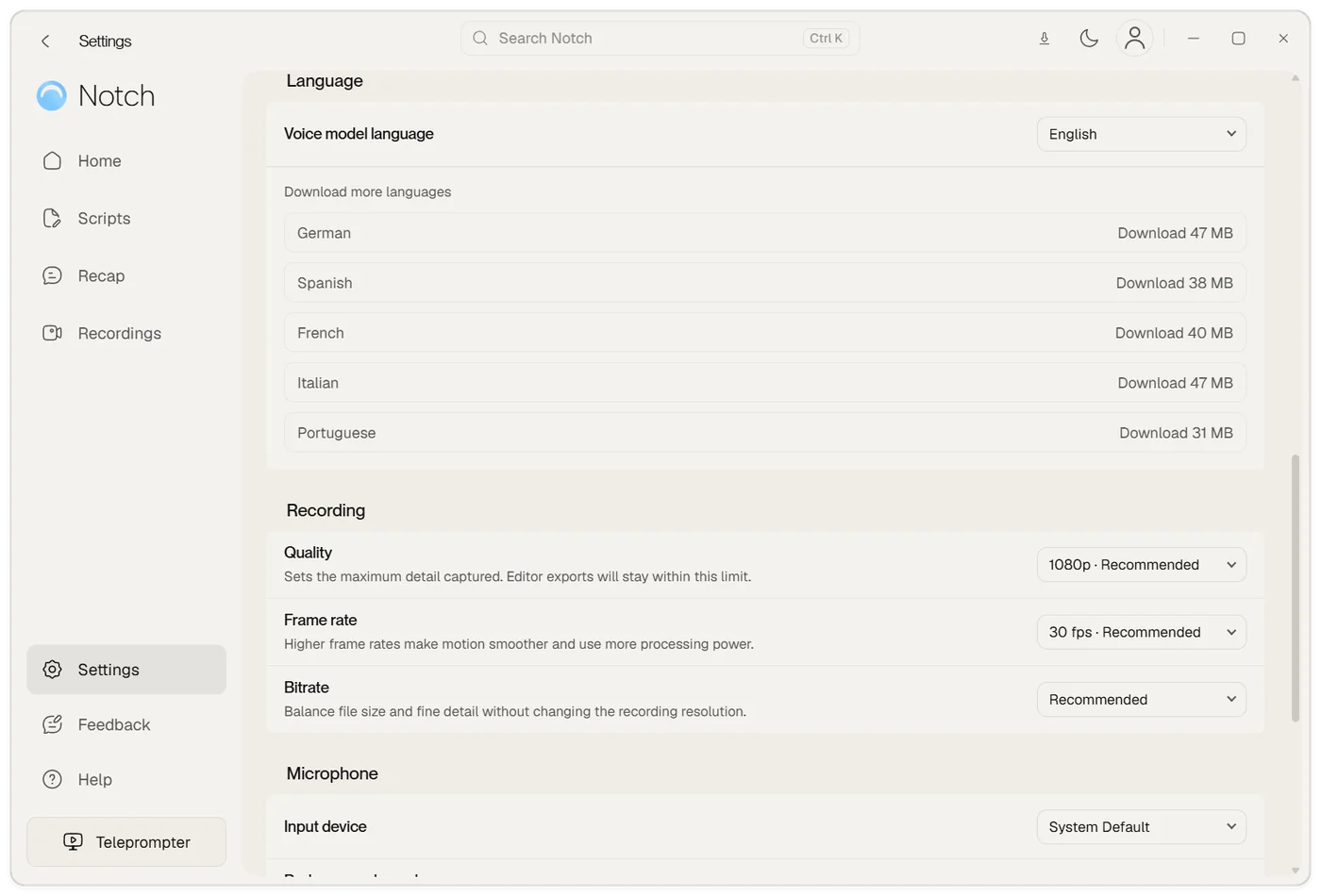Open the Quality dropdown

pos(1142,565)
